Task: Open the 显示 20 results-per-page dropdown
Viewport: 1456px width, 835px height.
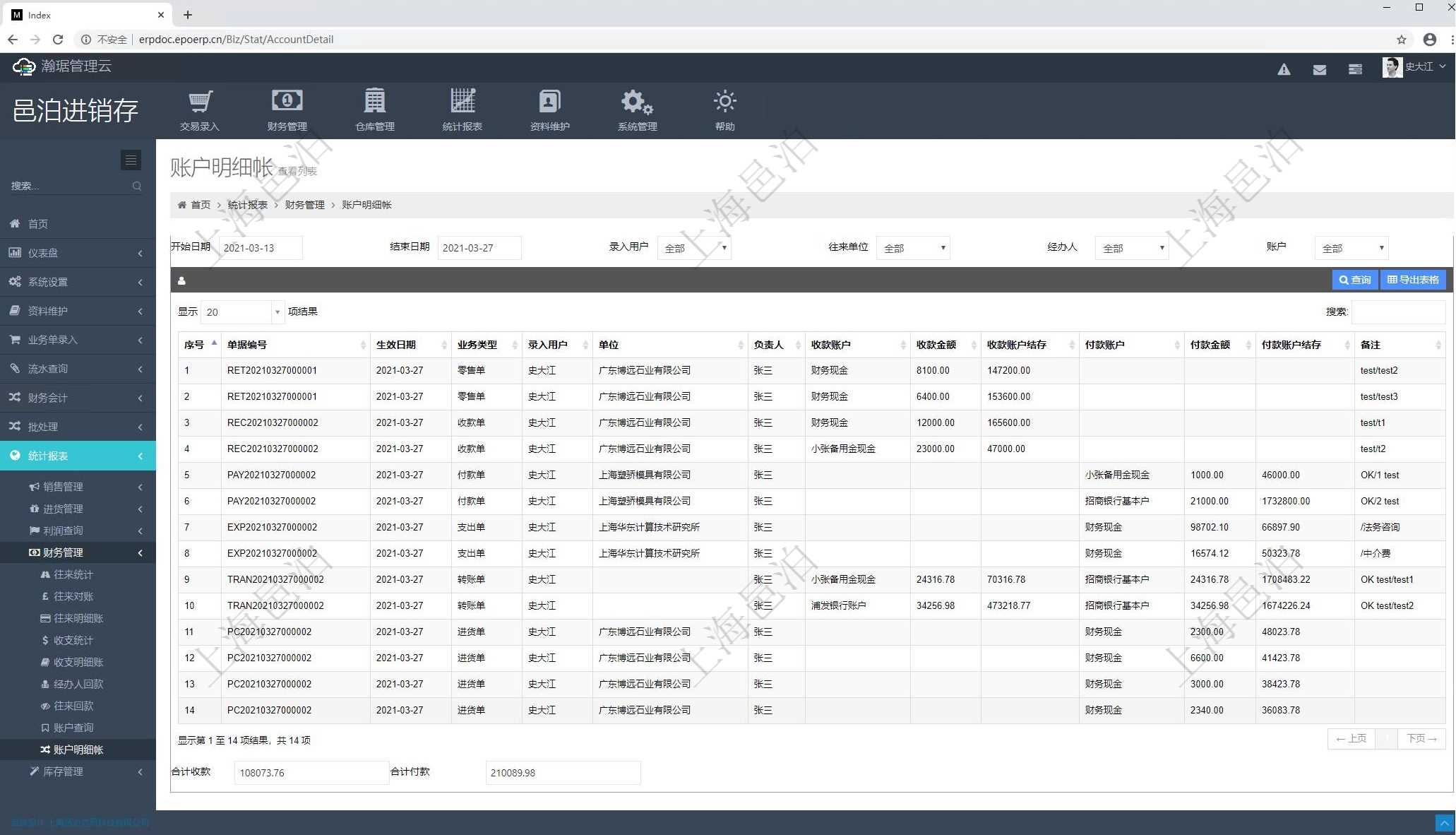Action: [242, 312]
